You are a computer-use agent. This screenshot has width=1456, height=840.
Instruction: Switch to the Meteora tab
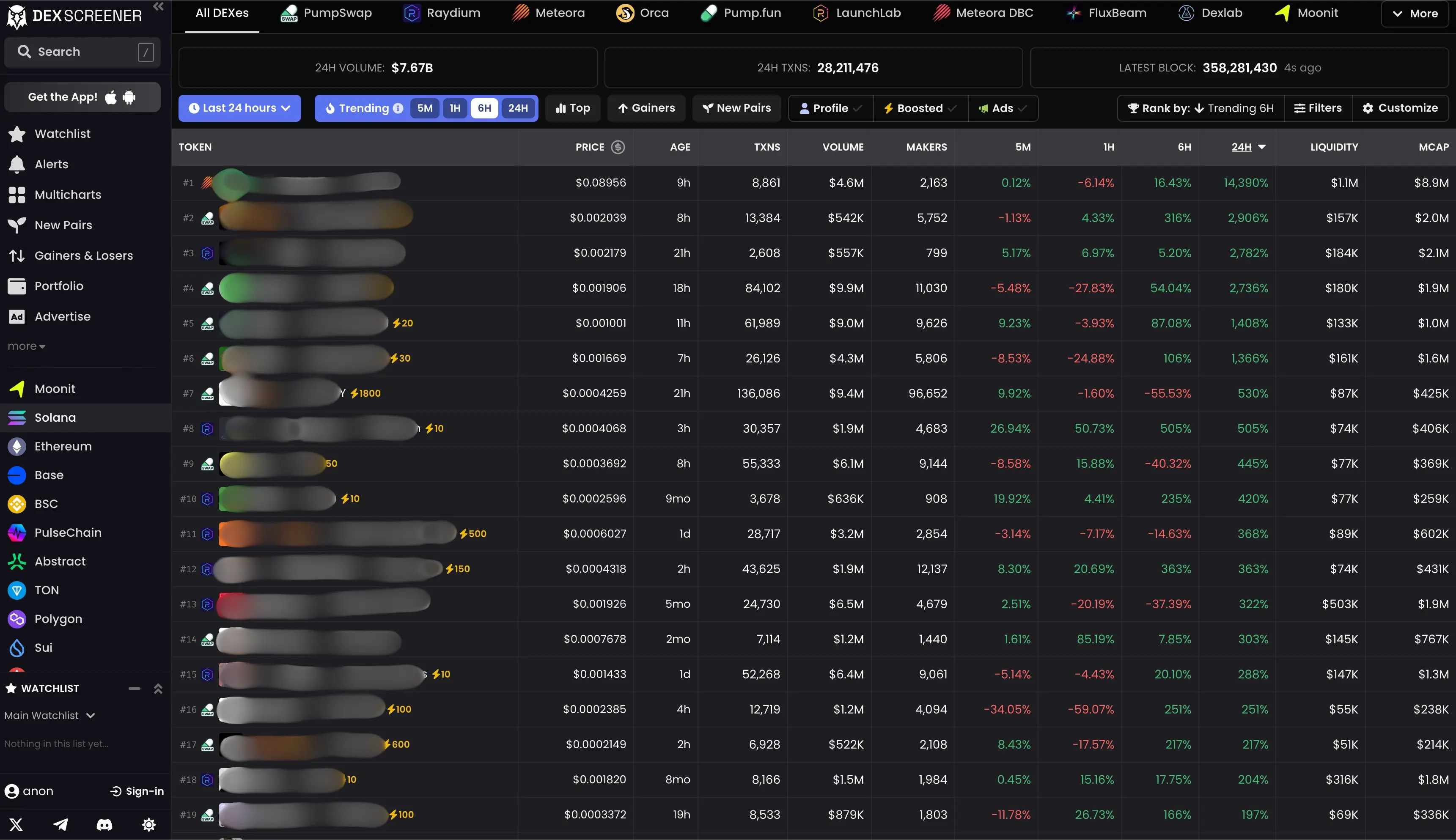tap(548, 14)
